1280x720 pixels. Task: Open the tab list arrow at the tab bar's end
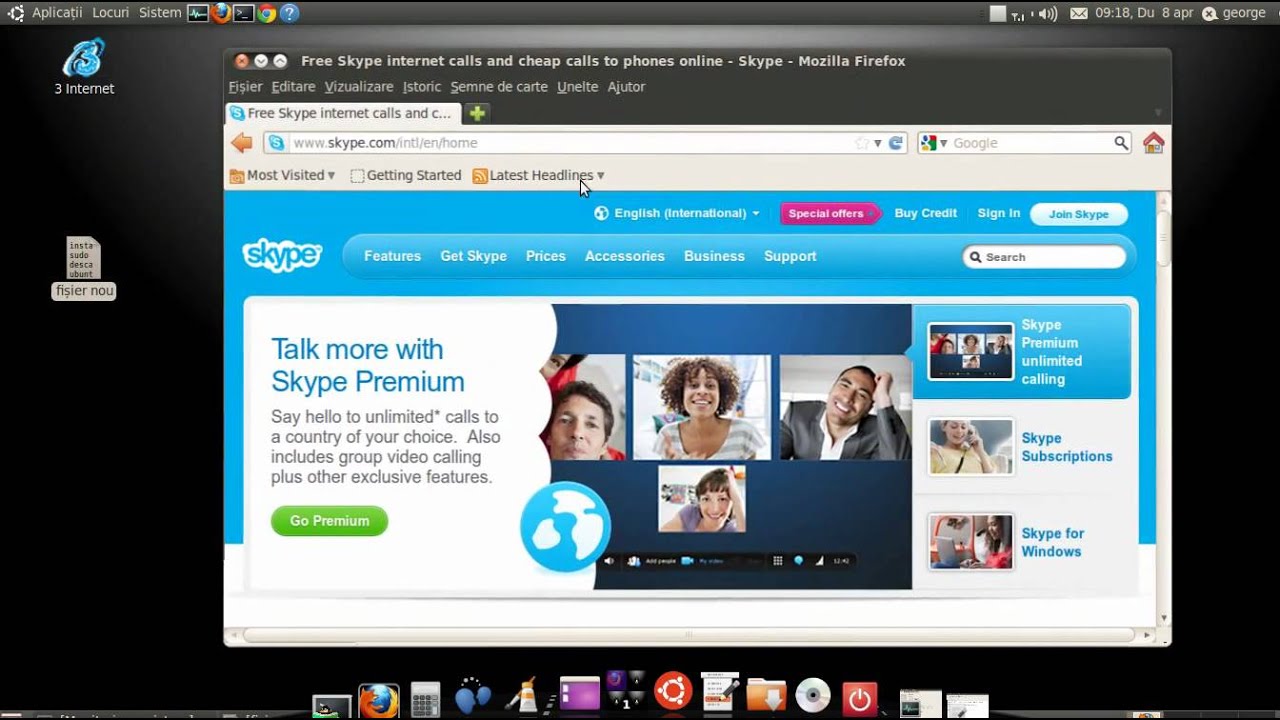tap(1158, 113)
